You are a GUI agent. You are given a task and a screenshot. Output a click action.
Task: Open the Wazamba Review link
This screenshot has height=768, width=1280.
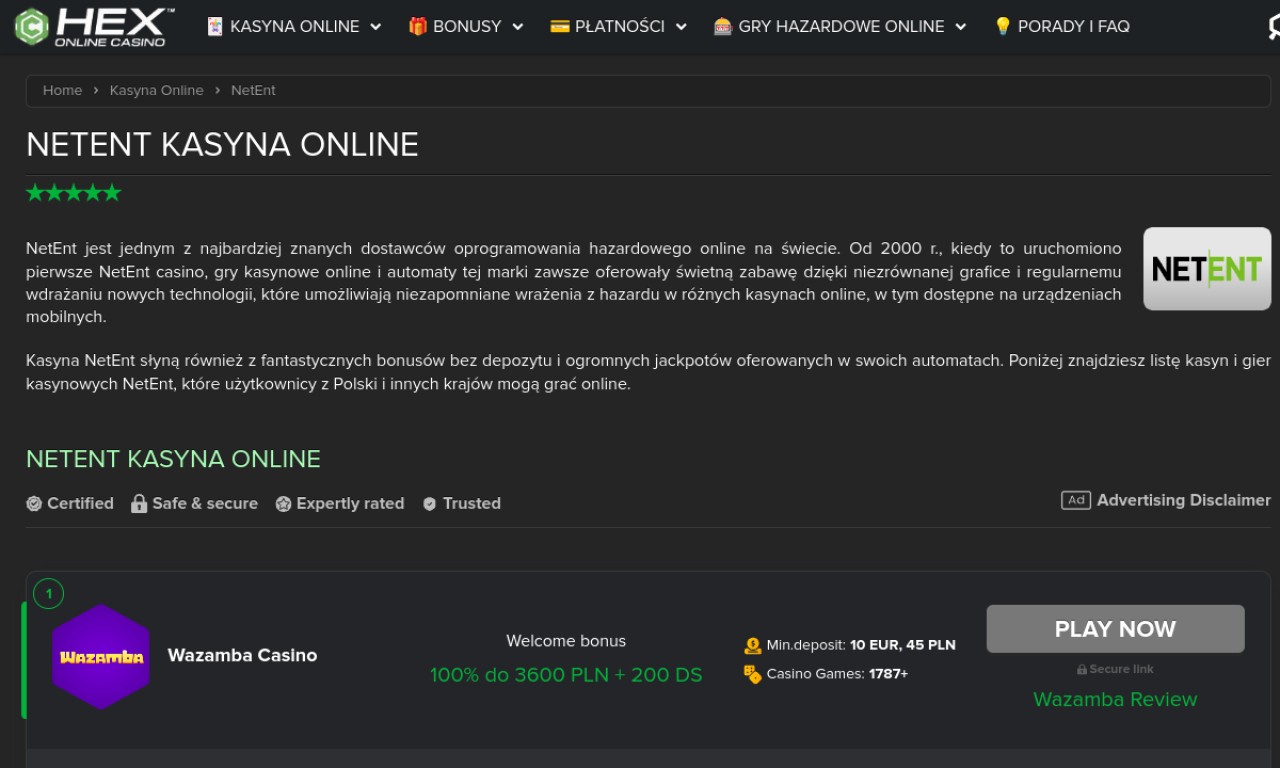point(1115,699)
